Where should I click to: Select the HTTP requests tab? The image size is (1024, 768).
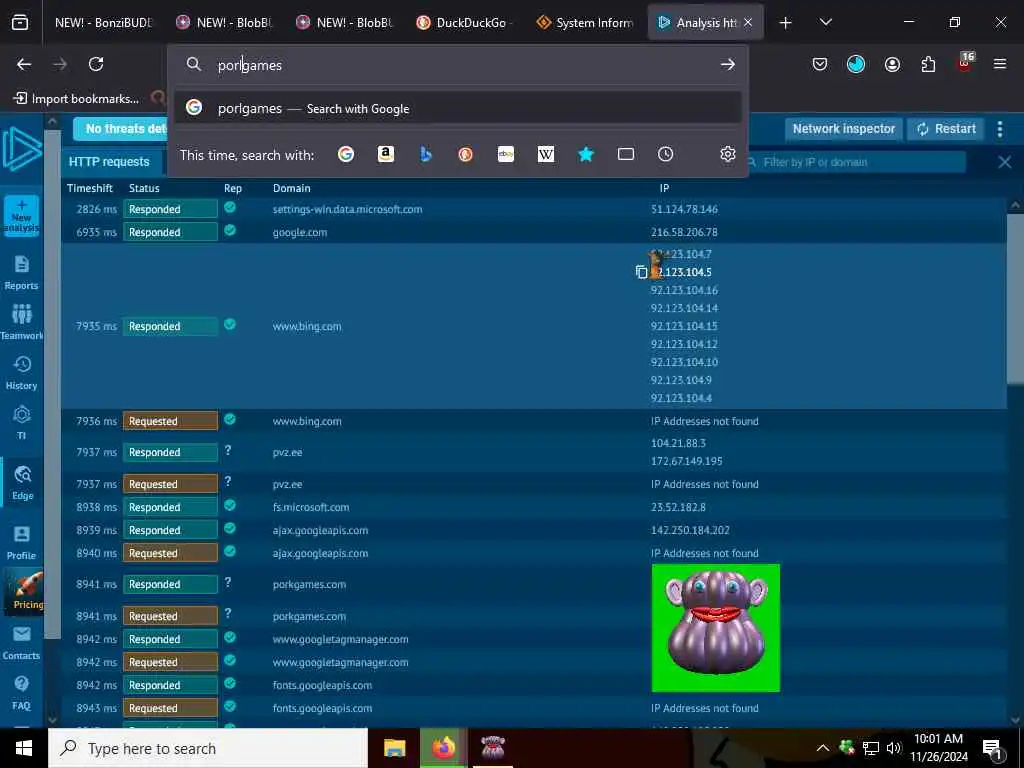[109, 161]
